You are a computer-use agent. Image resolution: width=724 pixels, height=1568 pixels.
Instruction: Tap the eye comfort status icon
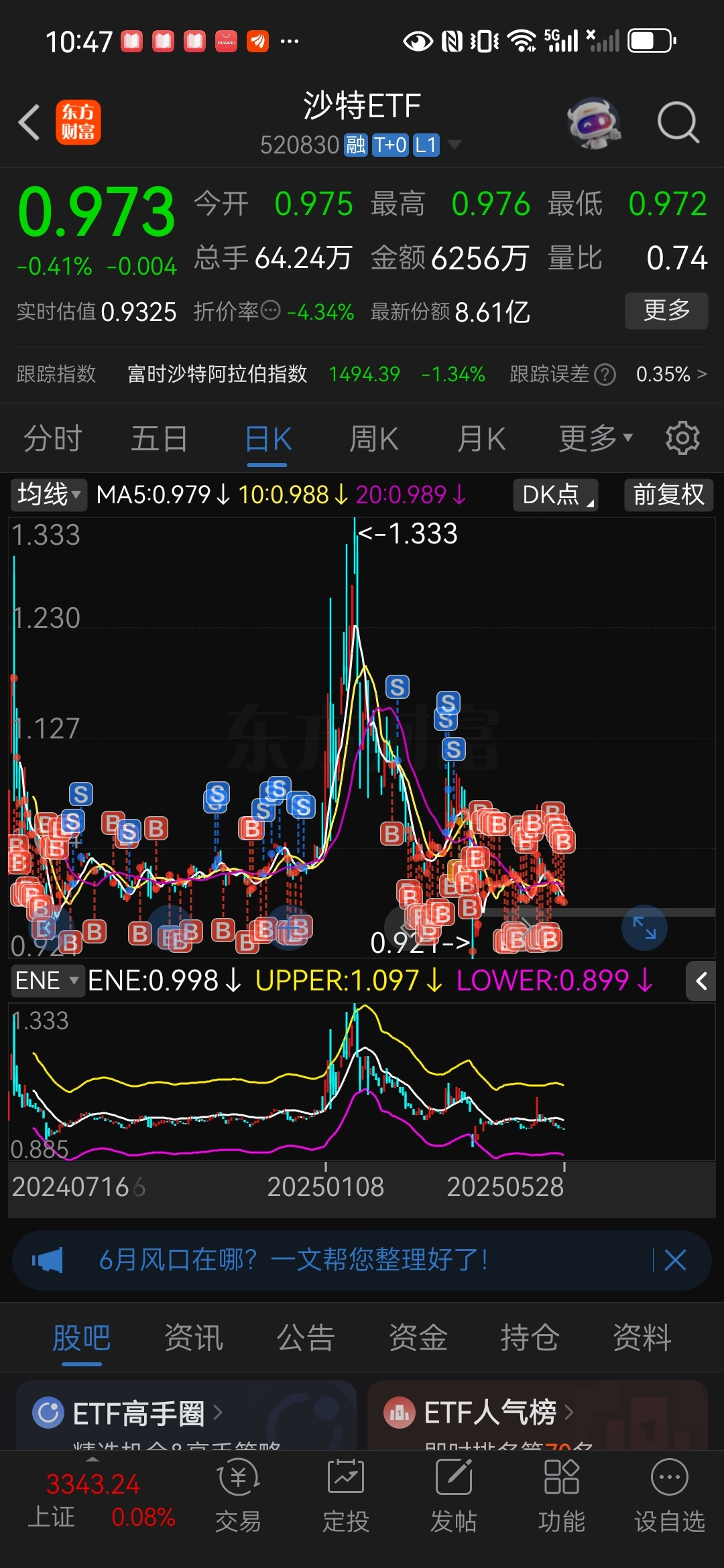[x=418, y=42]
